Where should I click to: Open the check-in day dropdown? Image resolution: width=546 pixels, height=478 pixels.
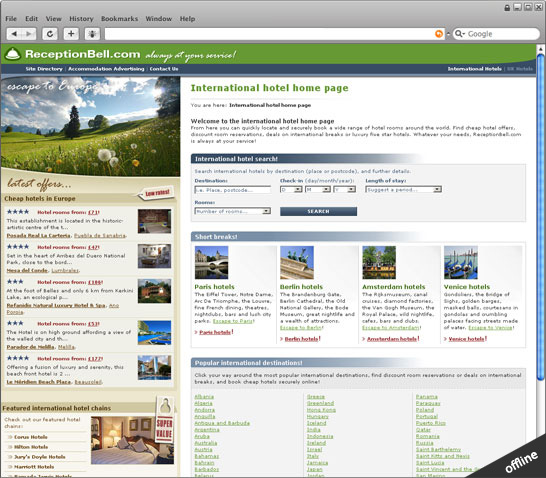[291, 189]
